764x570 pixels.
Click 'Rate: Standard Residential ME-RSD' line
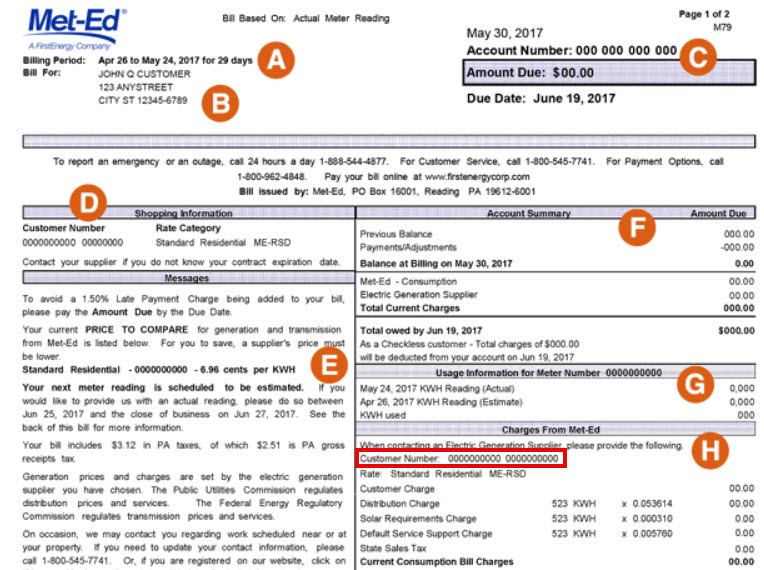coord(443,474)
